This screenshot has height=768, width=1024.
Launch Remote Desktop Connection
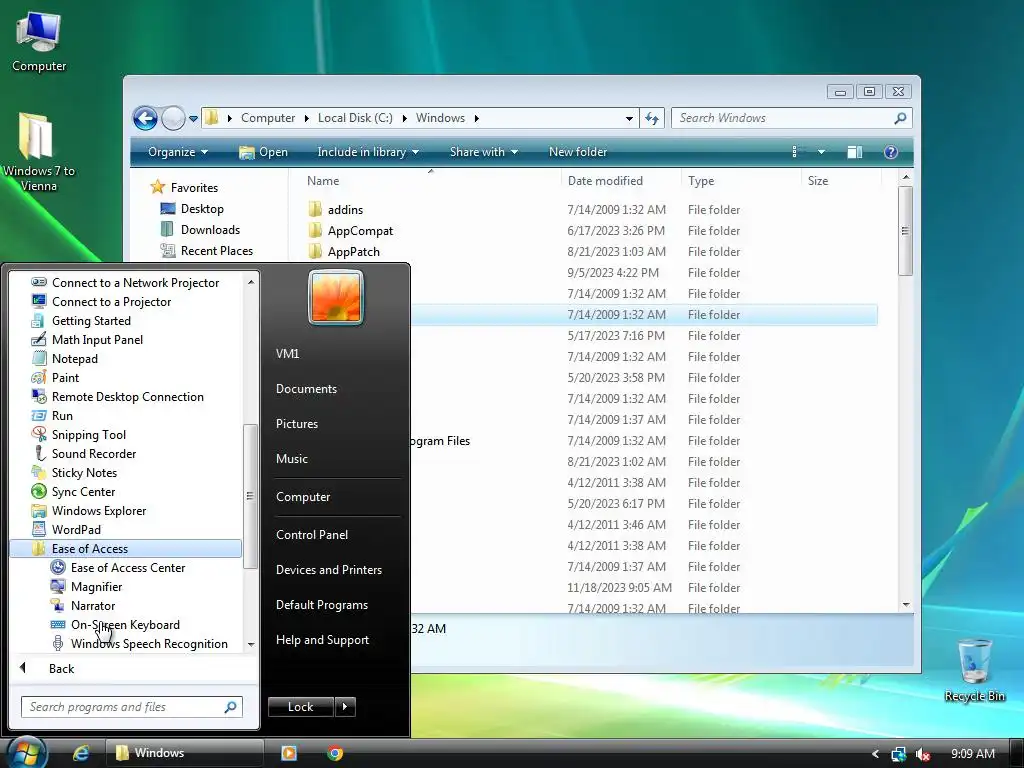point(127,396)
